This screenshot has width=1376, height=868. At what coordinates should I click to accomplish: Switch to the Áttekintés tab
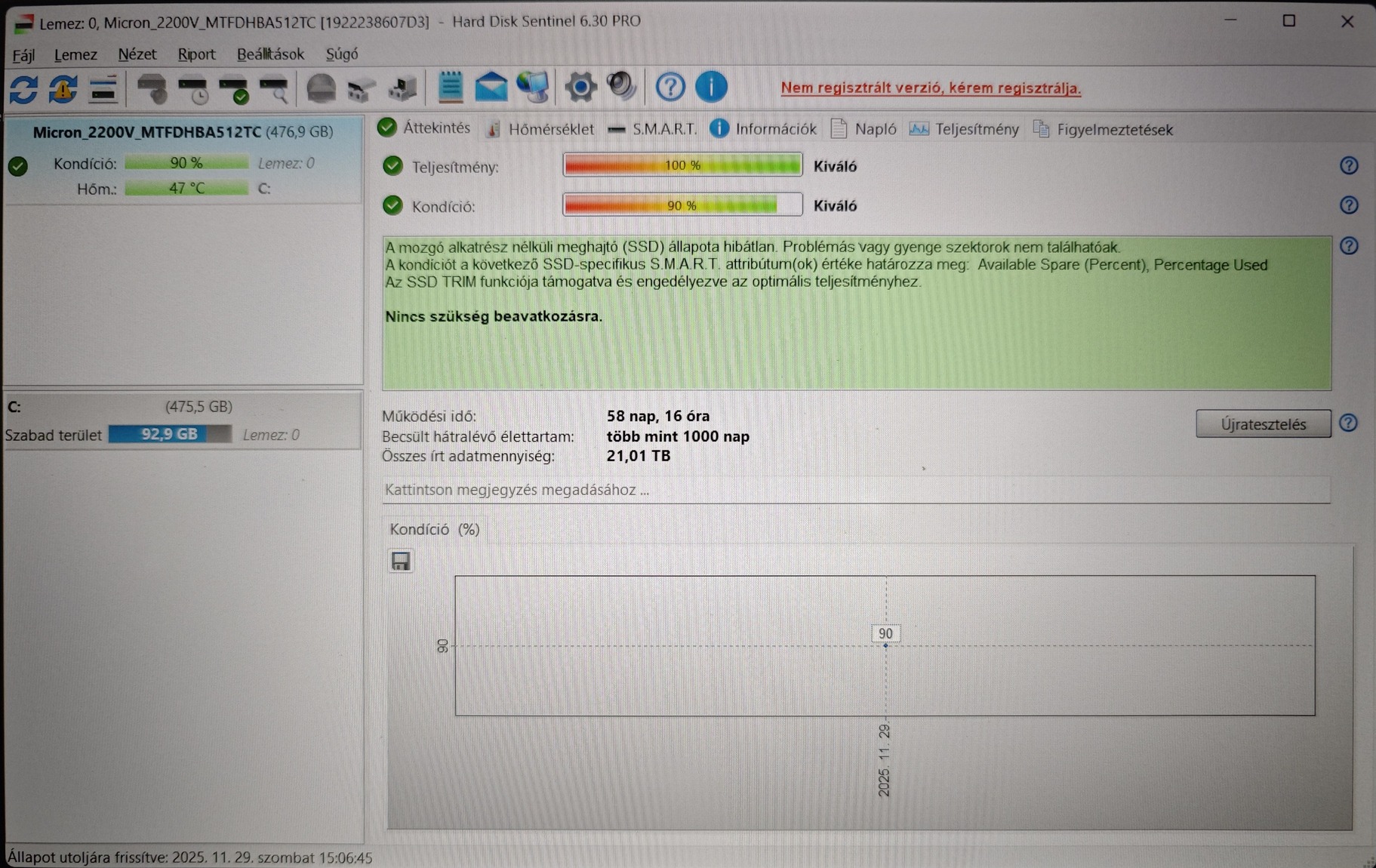[424, 128]
